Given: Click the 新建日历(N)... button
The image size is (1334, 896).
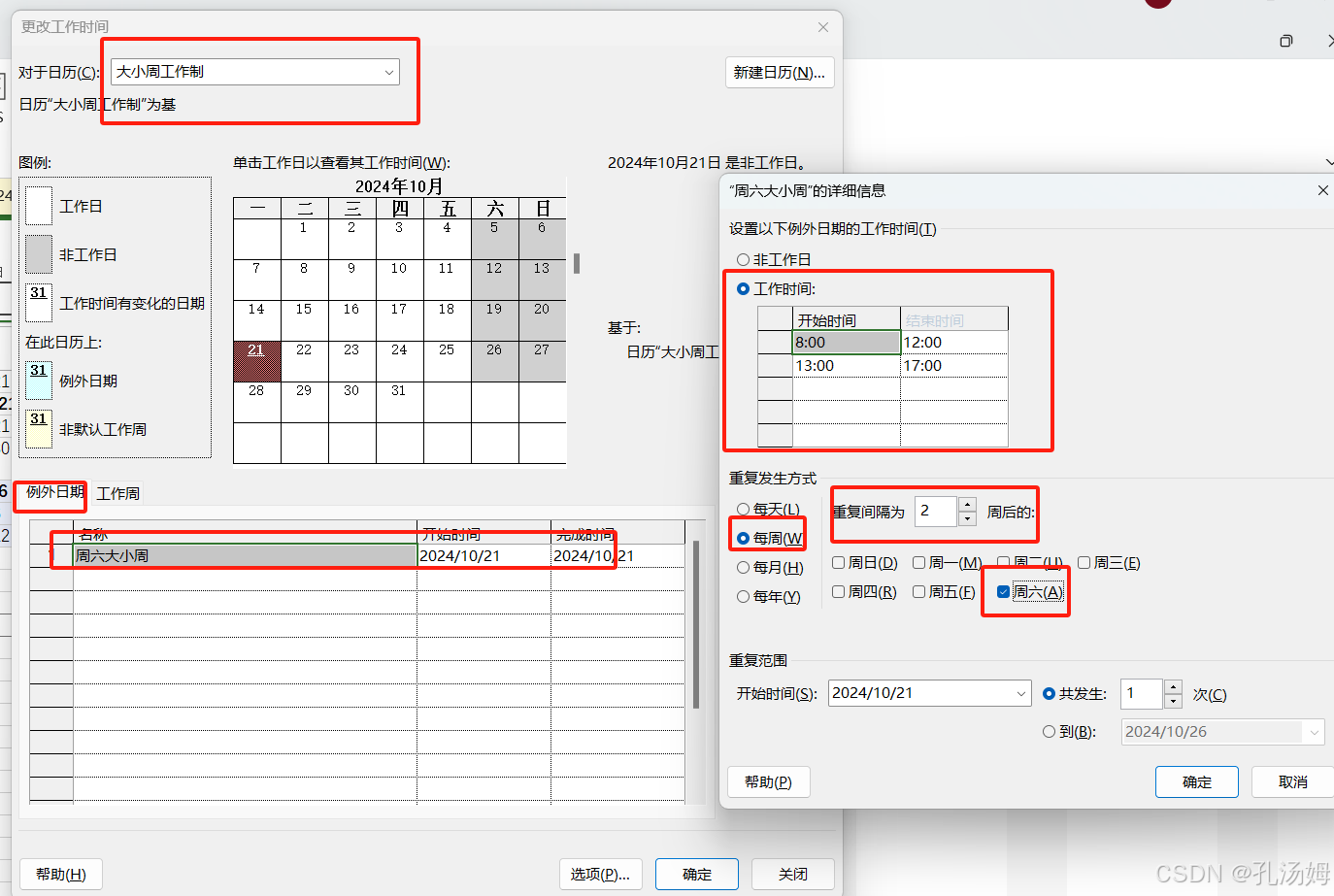Looking at the screenshot, I should pos(780,73).
